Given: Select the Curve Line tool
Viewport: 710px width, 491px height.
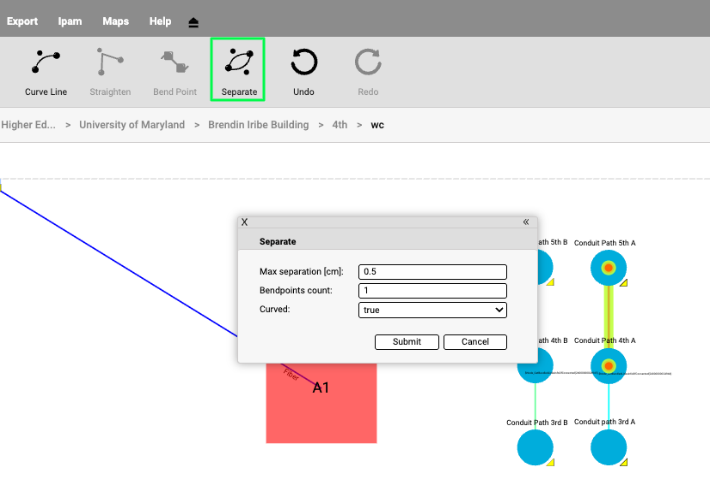Looking at the screenshot, I should (x=46, y=69).
